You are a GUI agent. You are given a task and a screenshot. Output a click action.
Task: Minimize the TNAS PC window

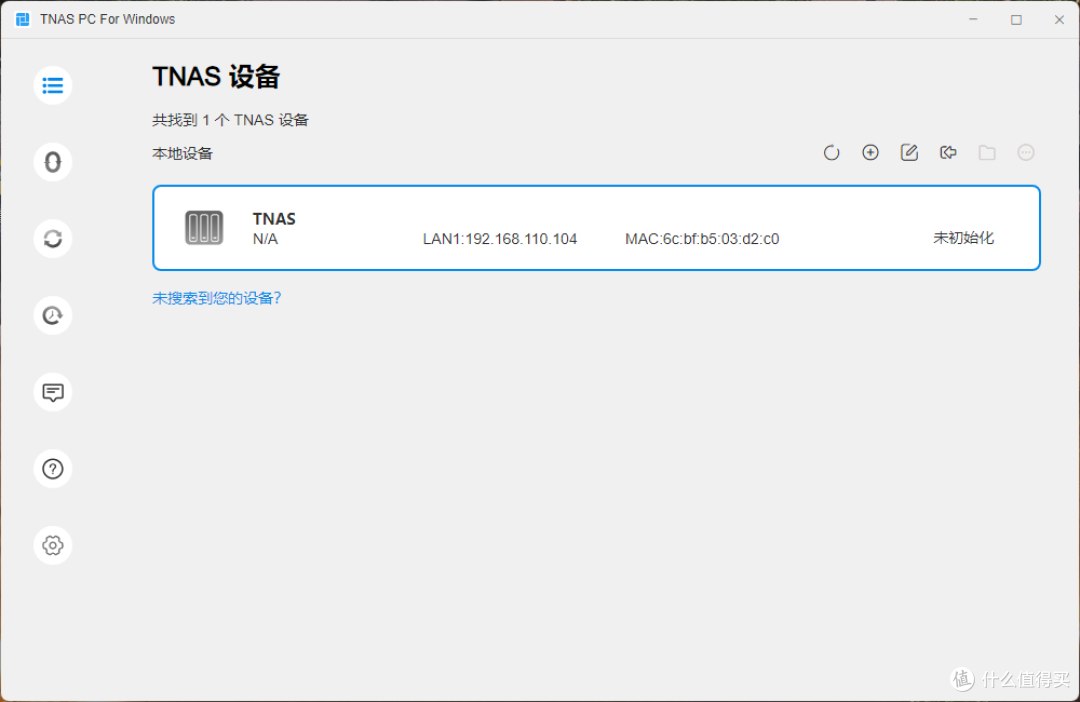(x=973, y=19)
